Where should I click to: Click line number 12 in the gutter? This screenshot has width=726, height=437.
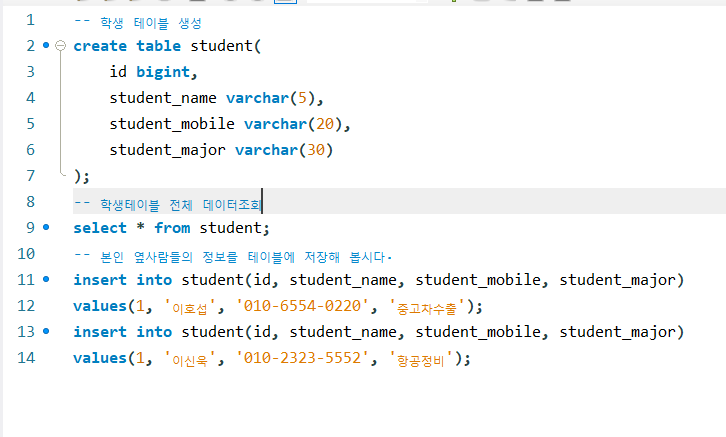click(26, 306)
